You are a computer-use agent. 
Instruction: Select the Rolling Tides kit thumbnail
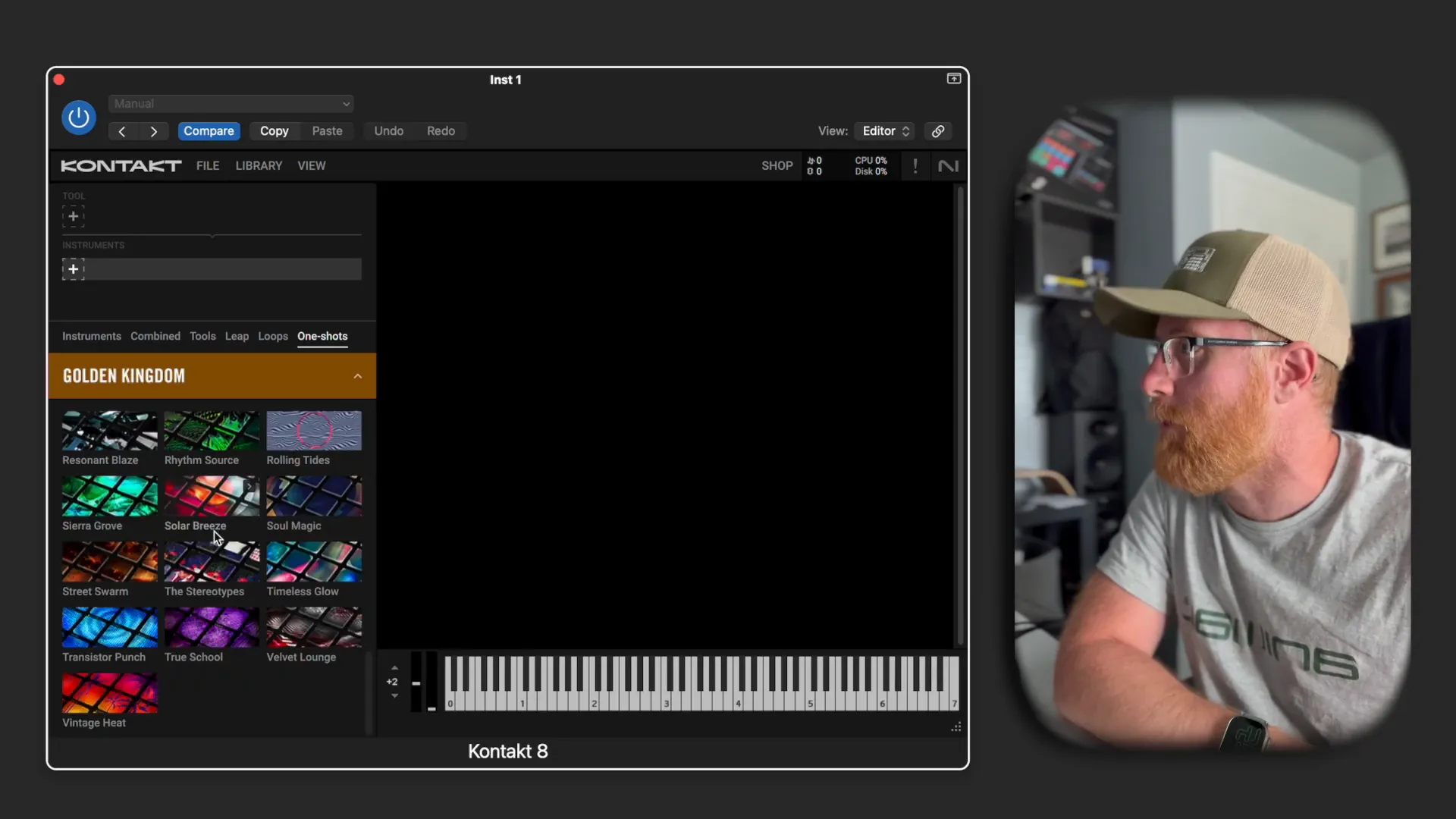click(314, 431)
